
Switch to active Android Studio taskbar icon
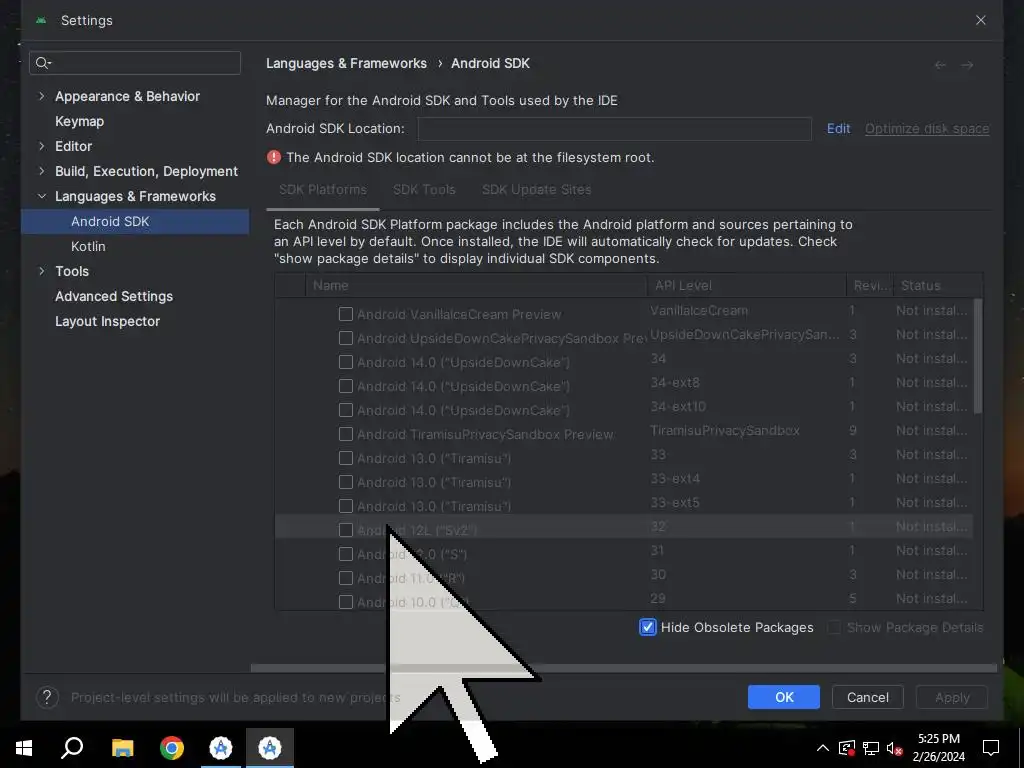tap(270, 748)
